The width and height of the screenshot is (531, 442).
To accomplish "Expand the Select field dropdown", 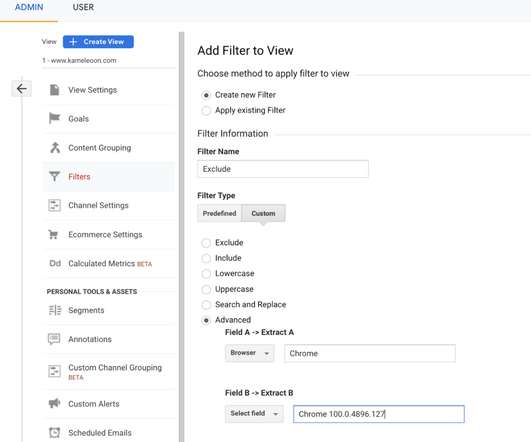I will (254, 414).
